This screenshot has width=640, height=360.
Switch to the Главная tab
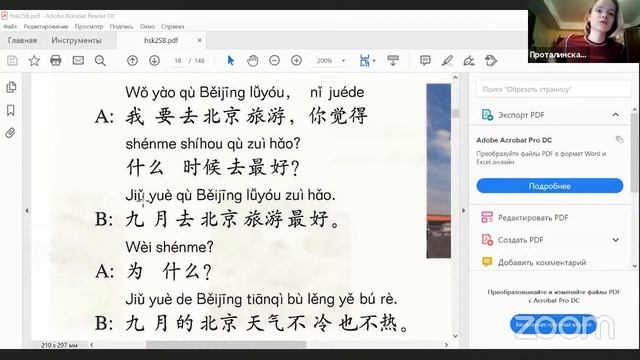pos(22,40)
